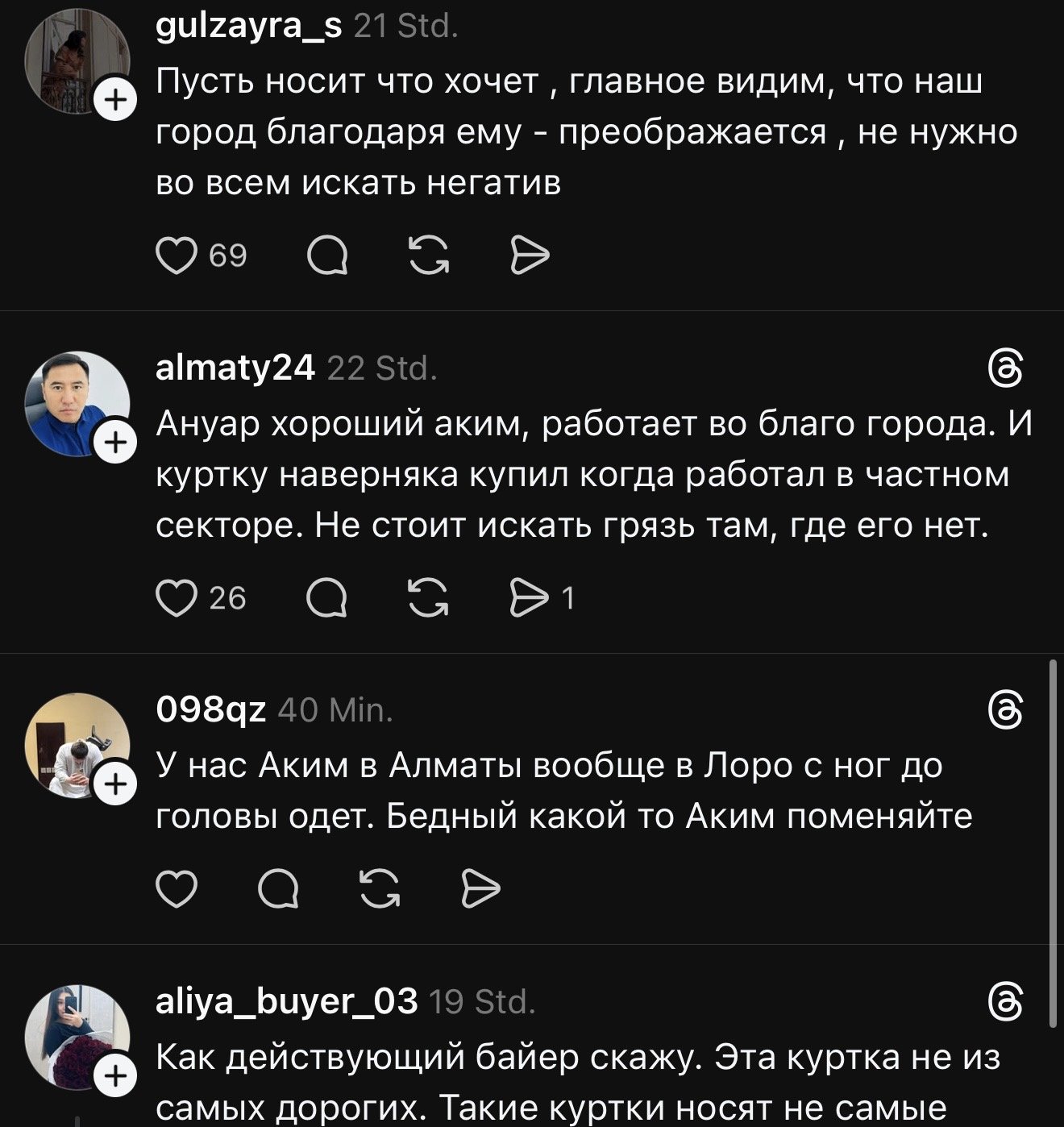Like almaty24's comment

176,598
